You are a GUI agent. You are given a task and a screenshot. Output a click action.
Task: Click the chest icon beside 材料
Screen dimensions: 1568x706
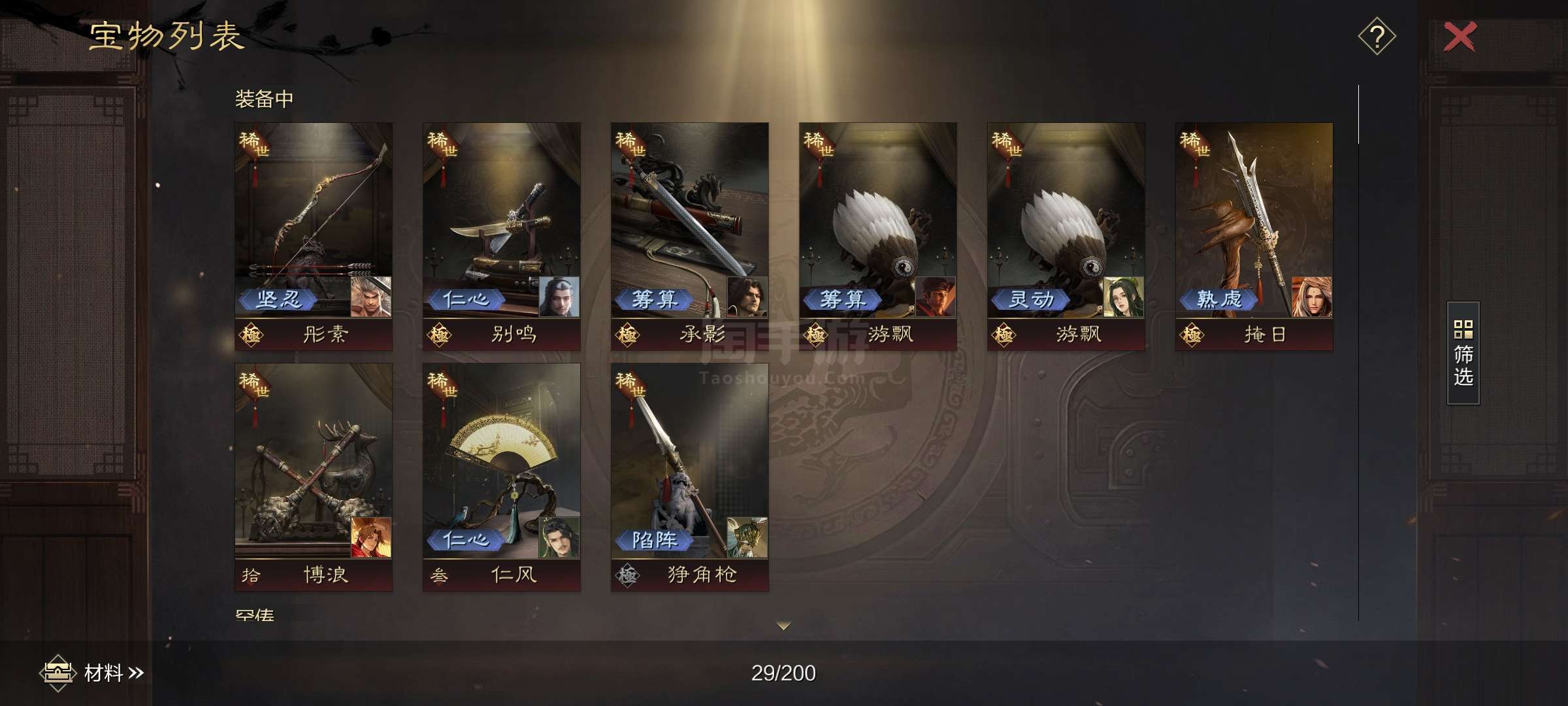coord(57,673)
